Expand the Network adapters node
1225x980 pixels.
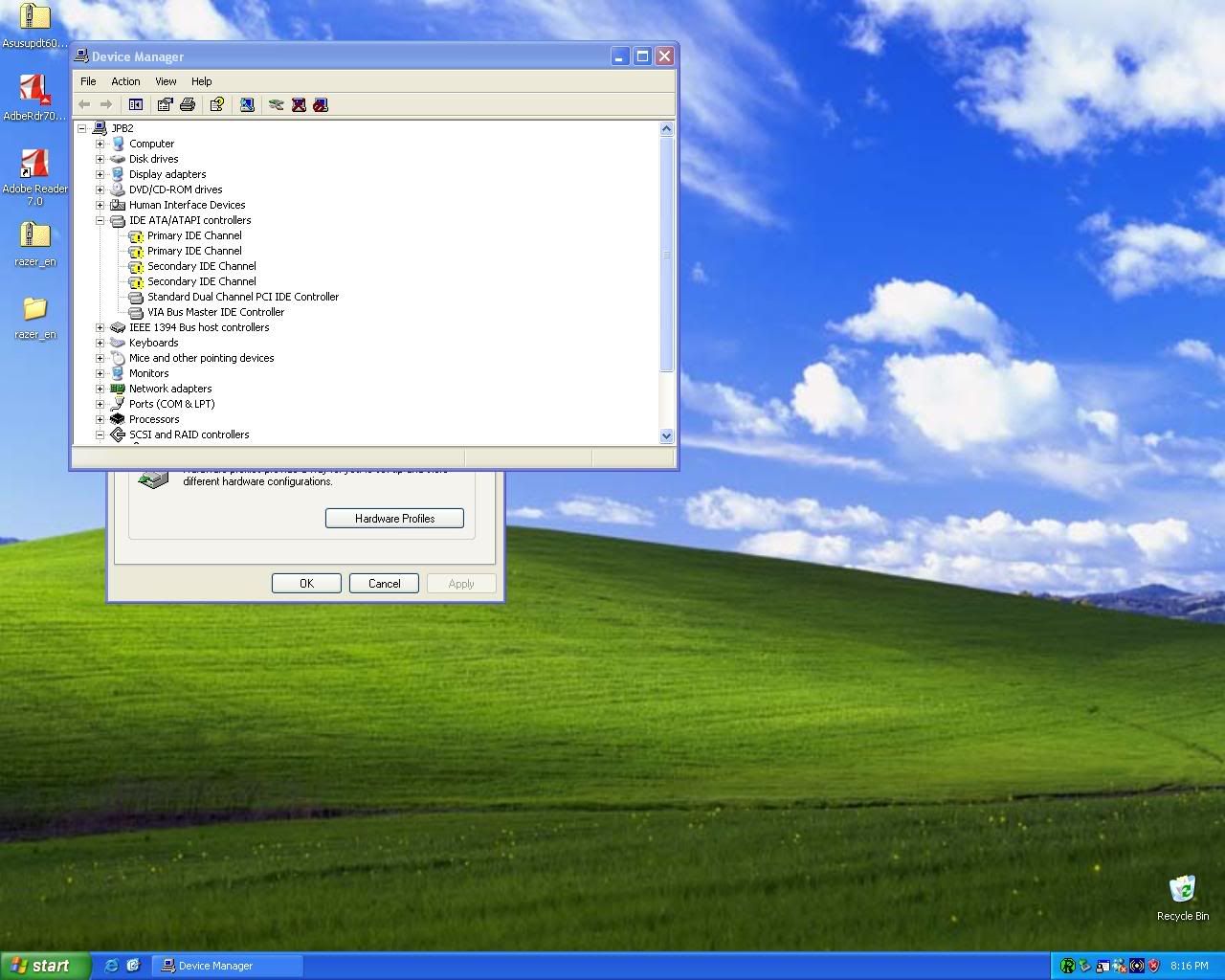coord(100,389)
